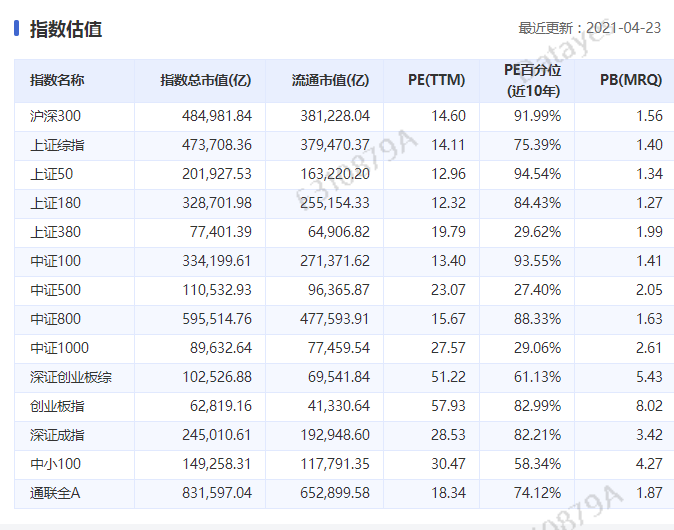The image size is (674, 530).
Task: Sort by PE(TTM) column header
Action: 437,81
